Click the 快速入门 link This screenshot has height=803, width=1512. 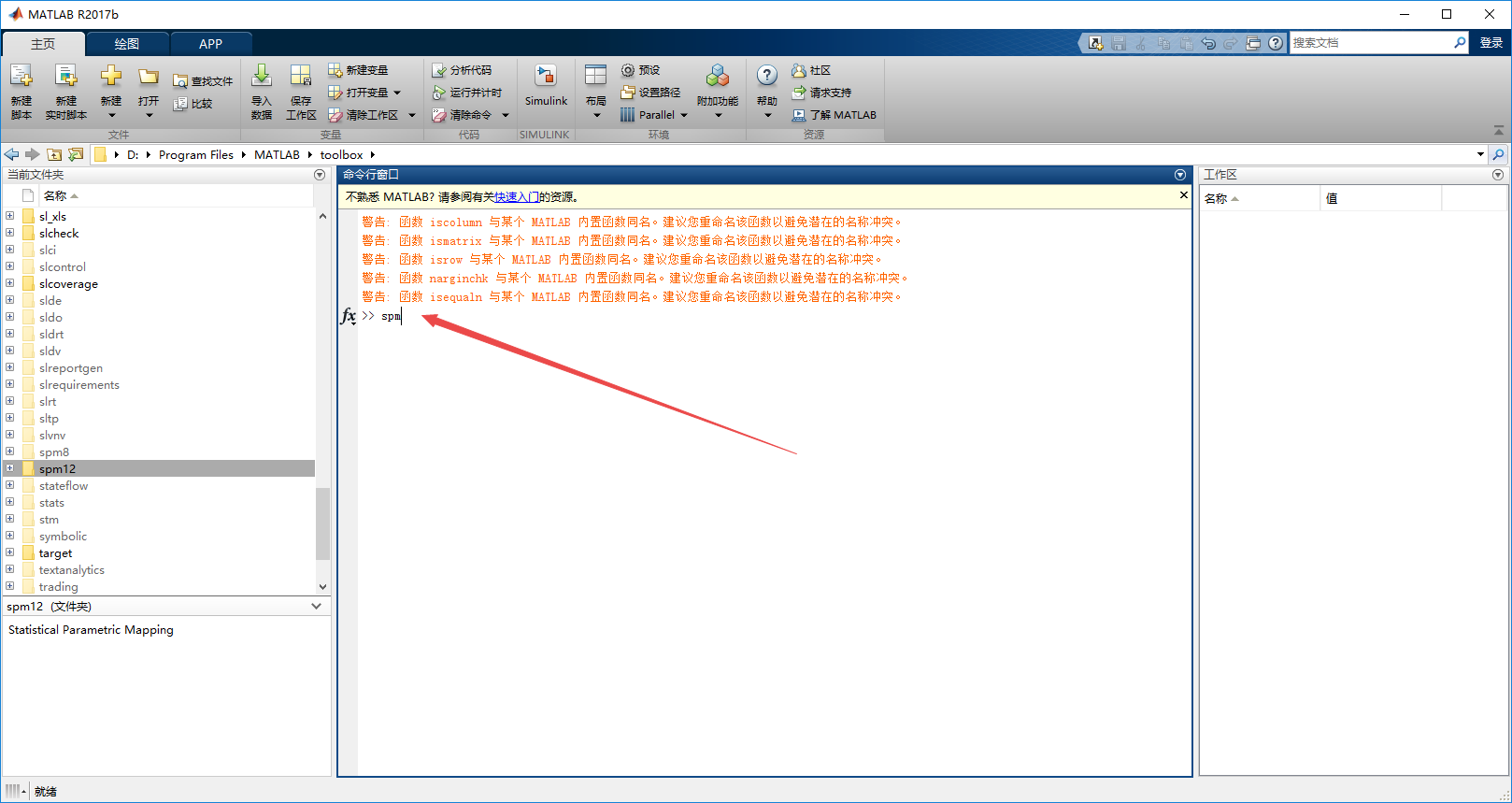click(x=517, y=197)
